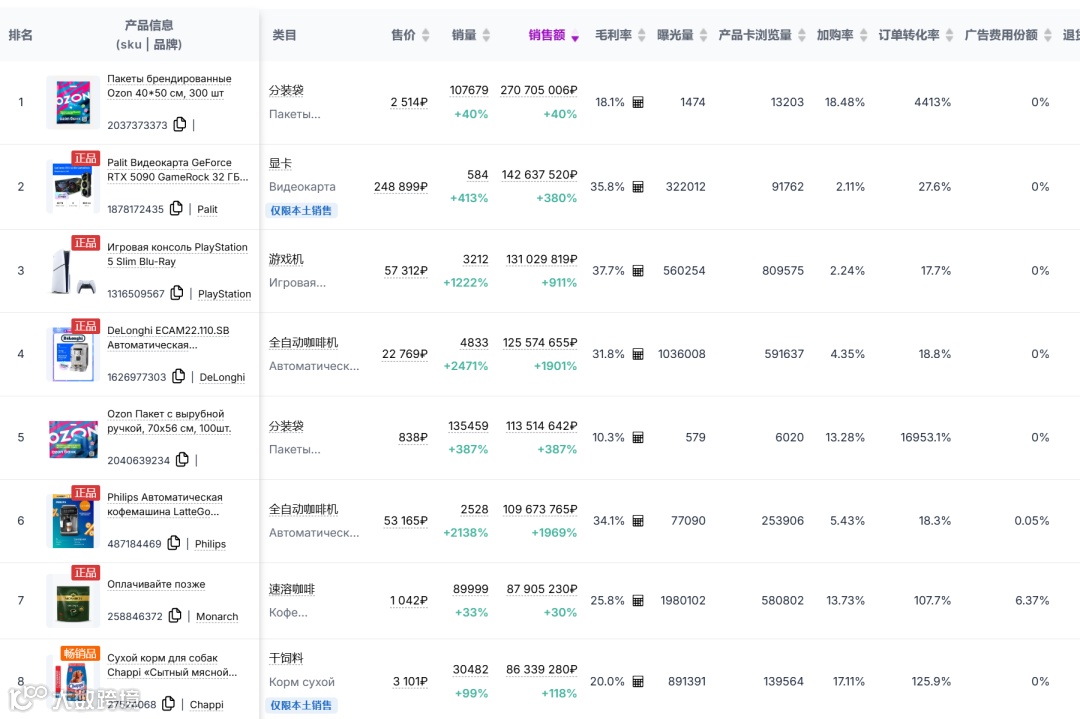This screenshot has width=1080, height=719.
Task: Open DeLonghi ECAM22.110.SB product title
Action: click(168, 337)
